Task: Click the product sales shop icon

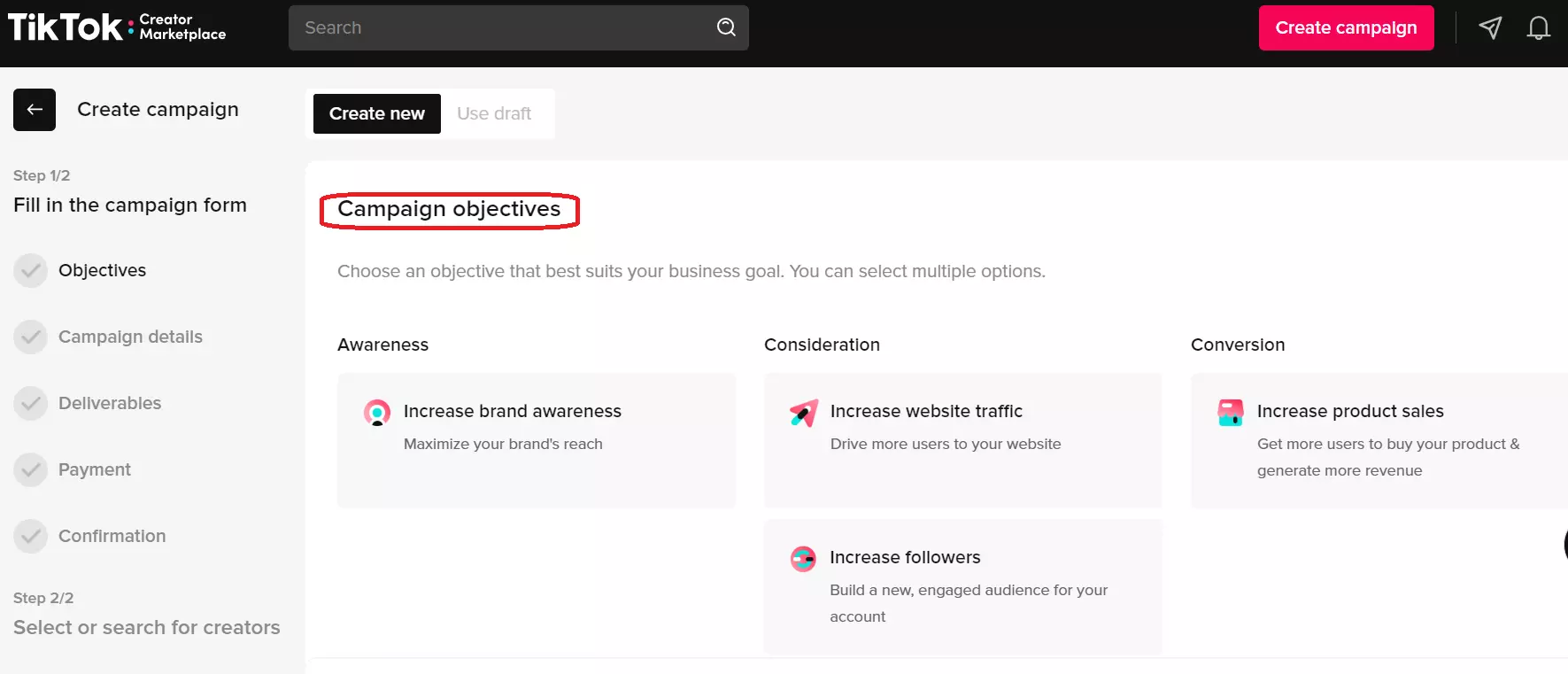Action: pos(1231,413)
